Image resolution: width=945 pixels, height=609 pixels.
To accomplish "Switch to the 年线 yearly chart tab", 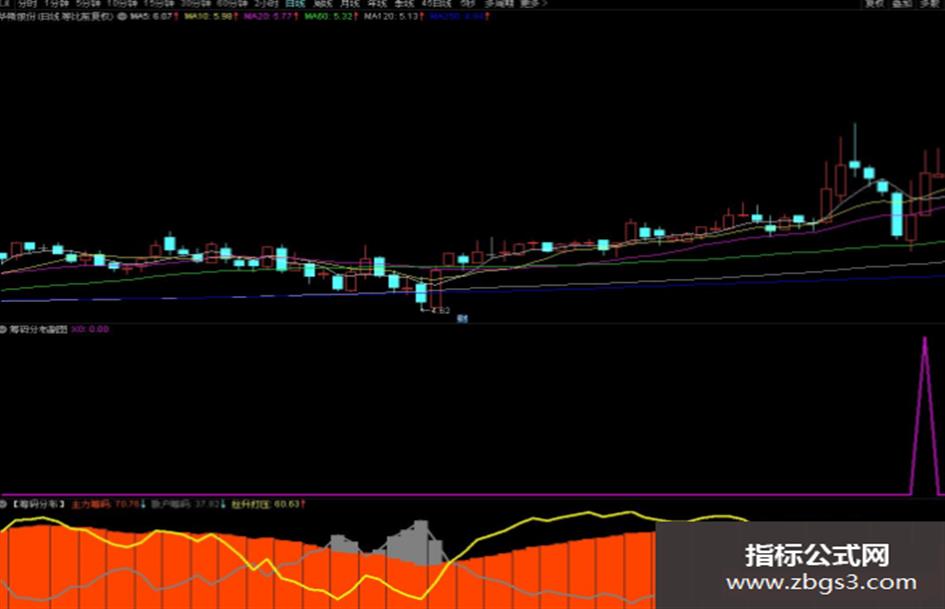I will tap(377, 4).
